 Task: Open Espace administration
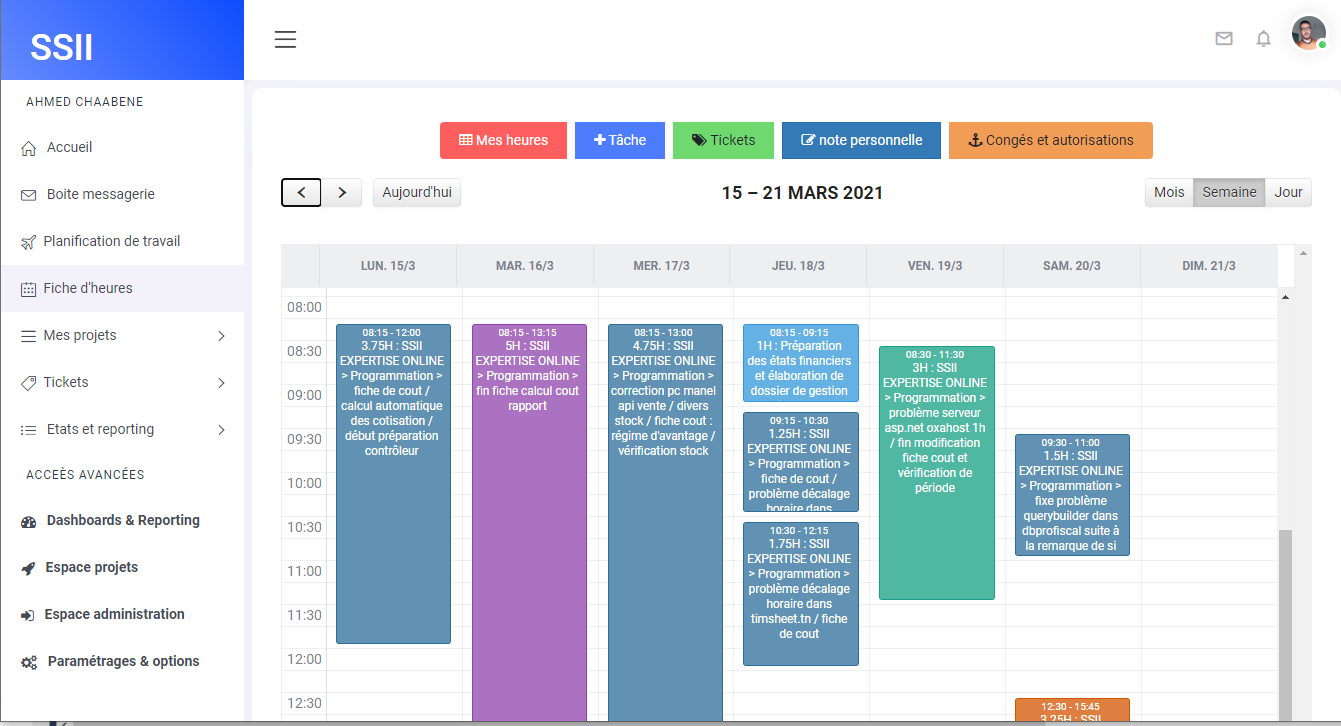113,613
